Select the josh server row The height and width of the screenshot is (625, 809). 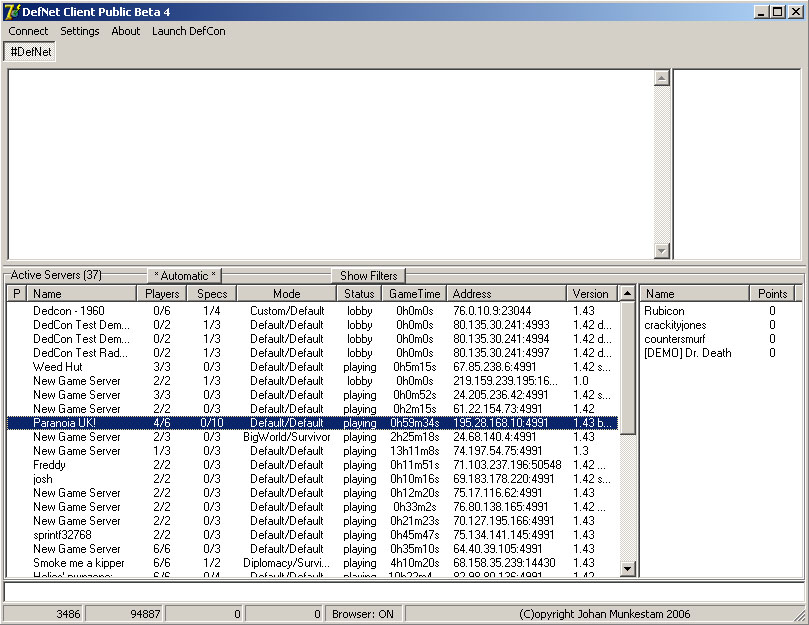pos(312,479)
